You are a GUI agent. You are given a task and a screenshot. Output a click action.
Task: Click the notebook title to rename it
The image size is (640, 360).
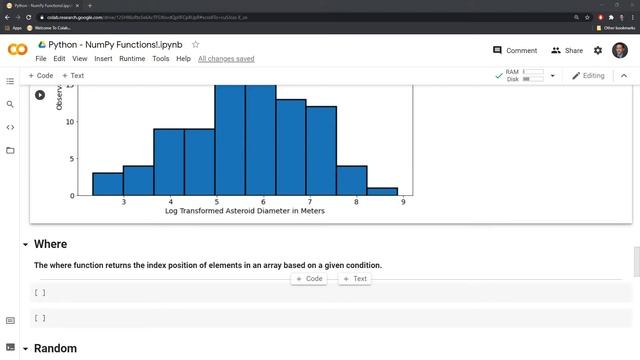[x=116, y=44]
